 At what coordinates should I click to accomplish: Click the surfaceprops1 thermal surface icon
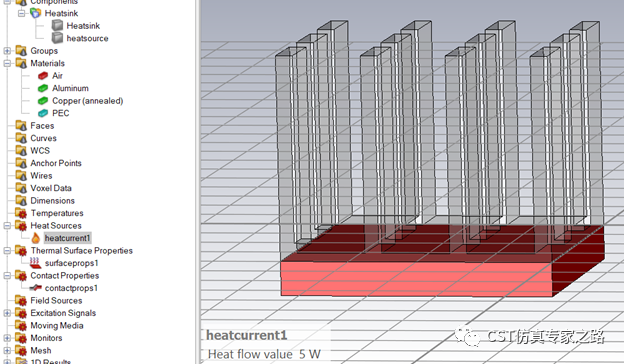[x=35, y=263]
